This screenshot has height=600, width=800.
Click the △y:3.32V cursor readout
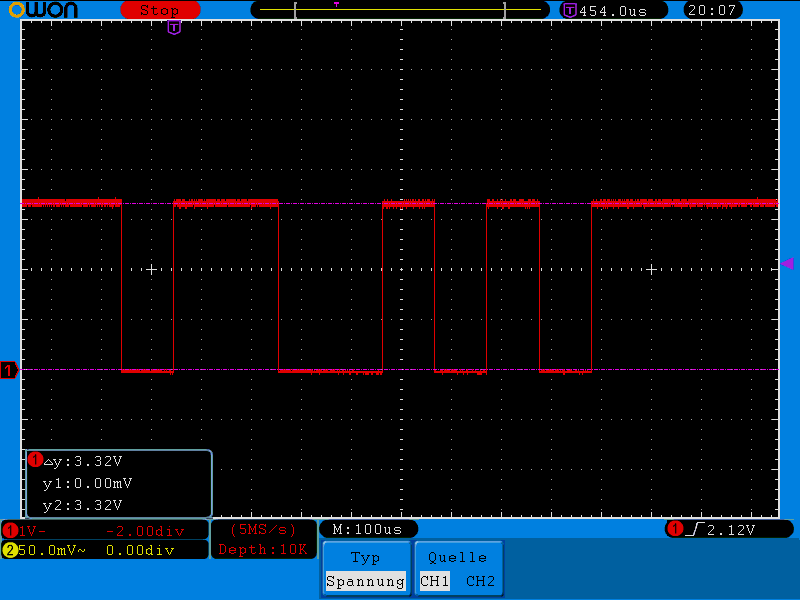[x=83, y=461]
